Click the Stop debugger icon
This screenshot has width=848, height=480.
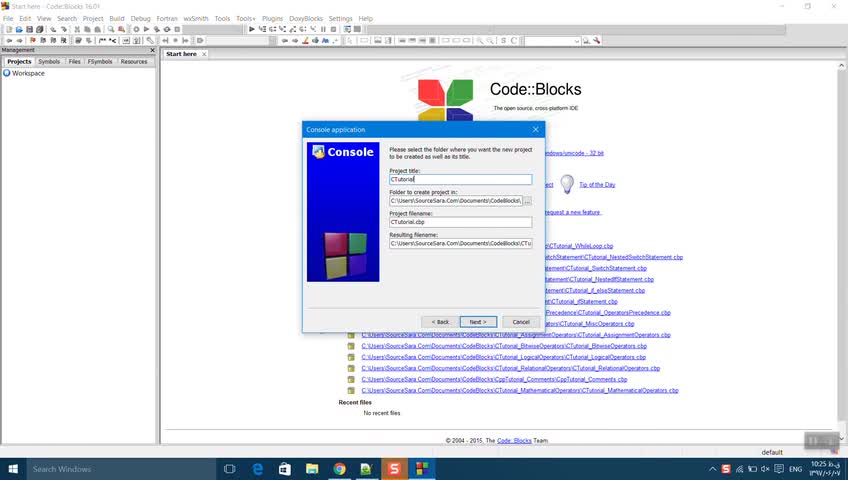334,29
